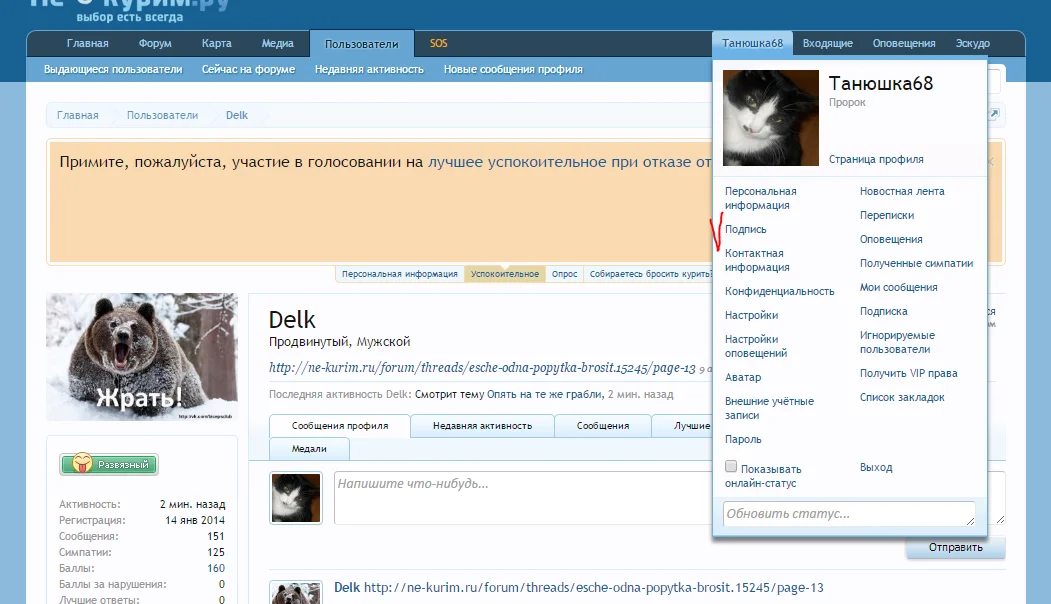Viewport: 1051px width, 604px height.
Task: Open Delk author link in profile post
Action: coord(347,588)
